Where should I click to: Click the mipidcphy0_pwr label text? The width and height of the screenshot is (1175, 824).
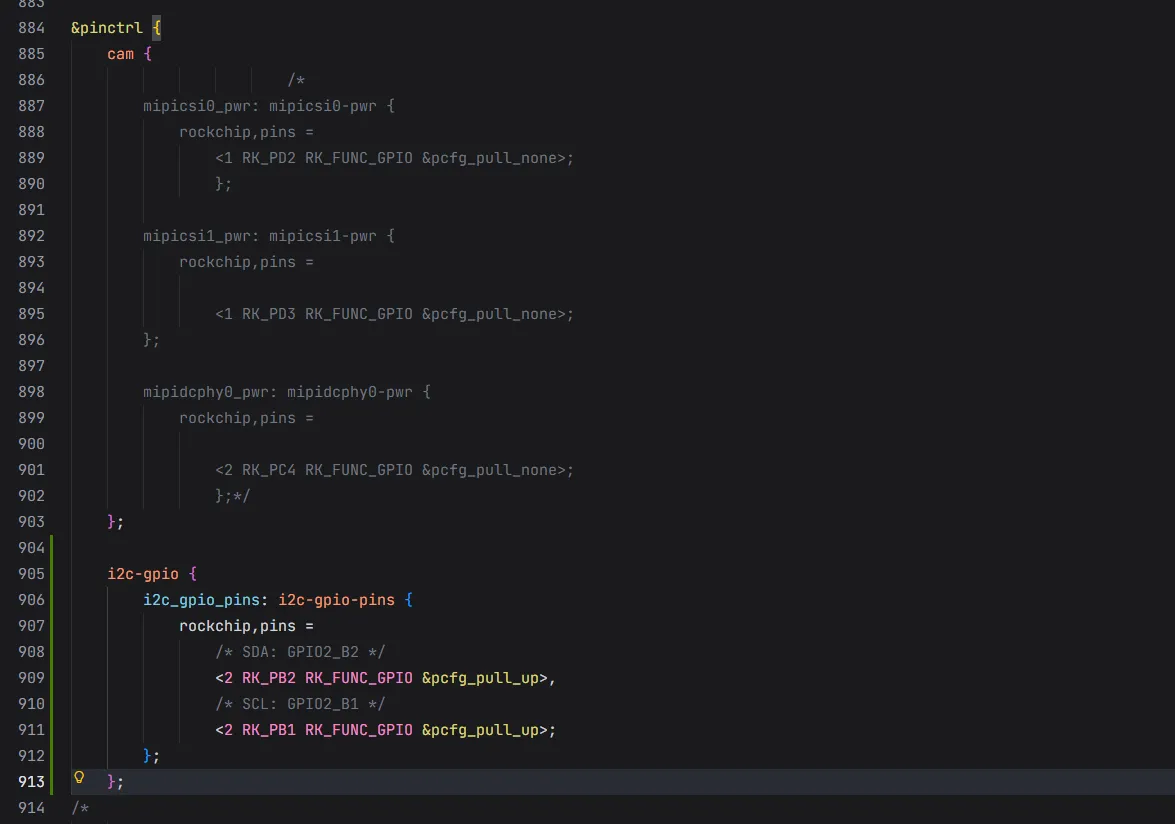pyautogui.click(x=206, y=392)
